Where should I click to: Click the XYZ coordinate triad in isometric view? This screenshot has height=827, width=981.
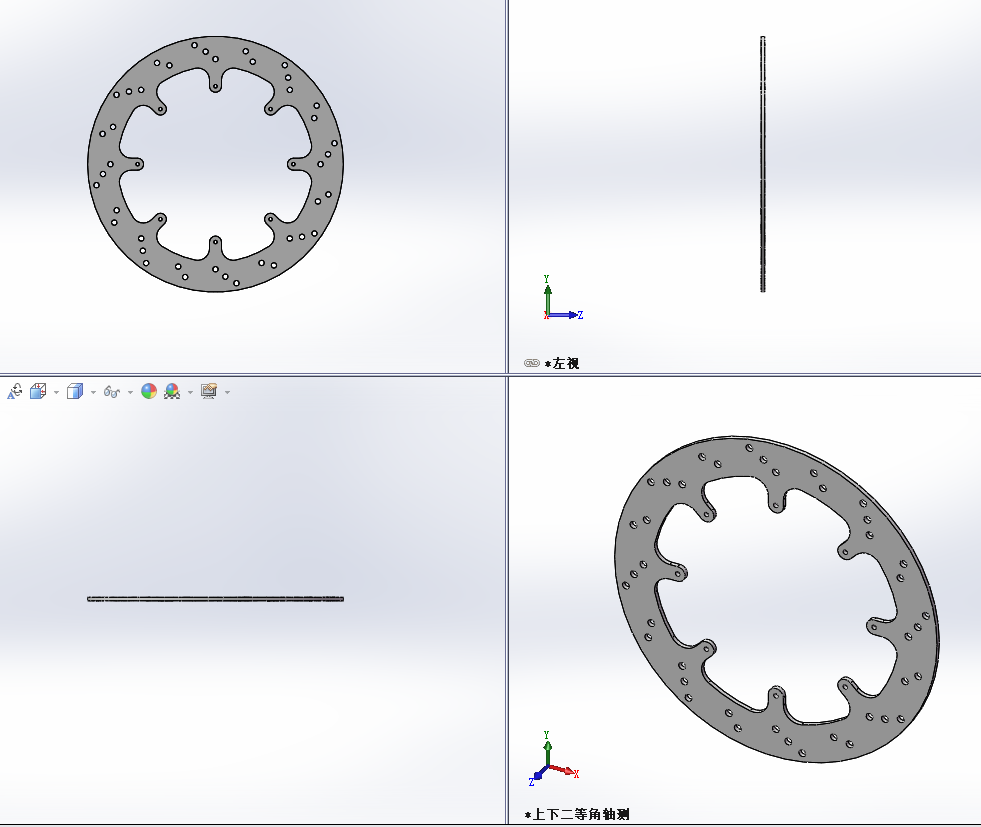[554, 759]
